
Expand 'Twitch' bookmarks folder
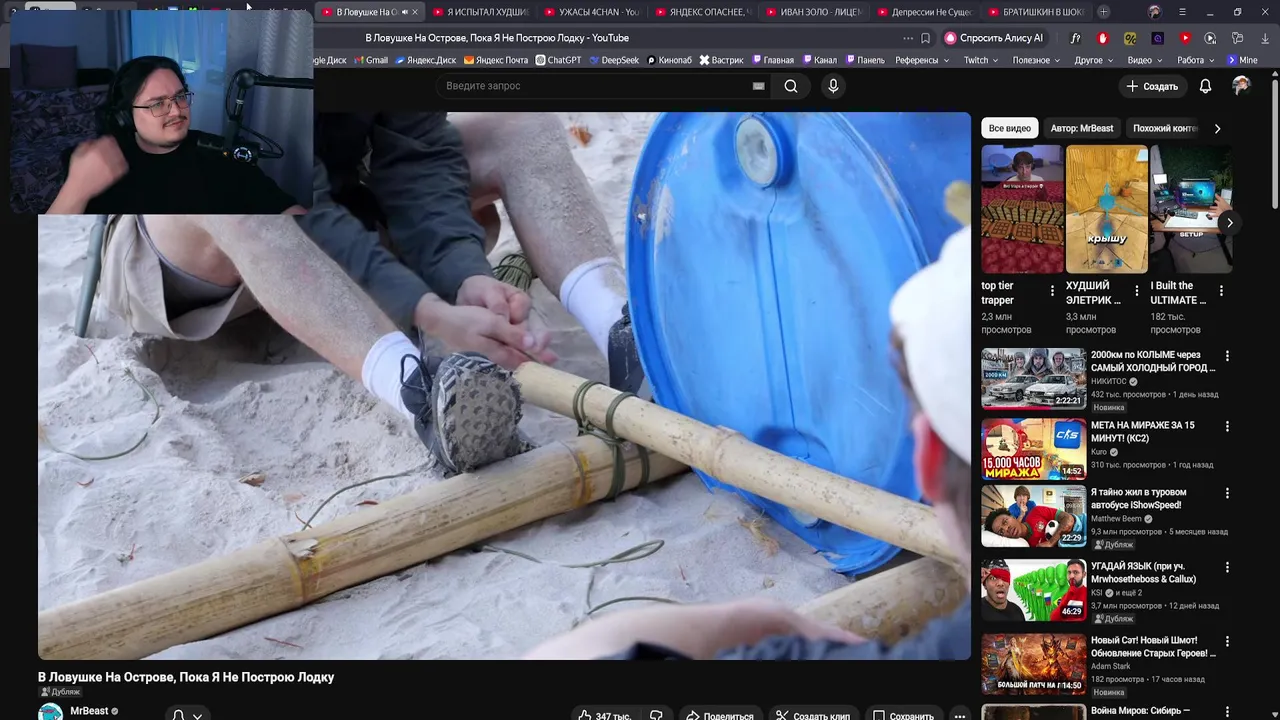pos(980,60)
